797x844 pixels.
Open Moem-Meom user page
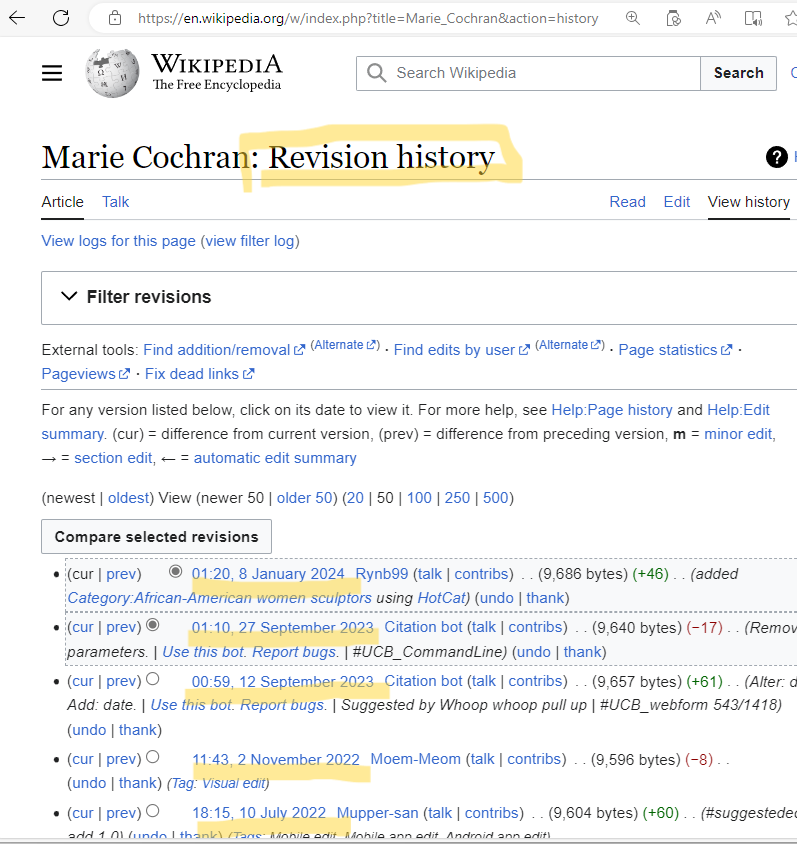pos(415,759)
